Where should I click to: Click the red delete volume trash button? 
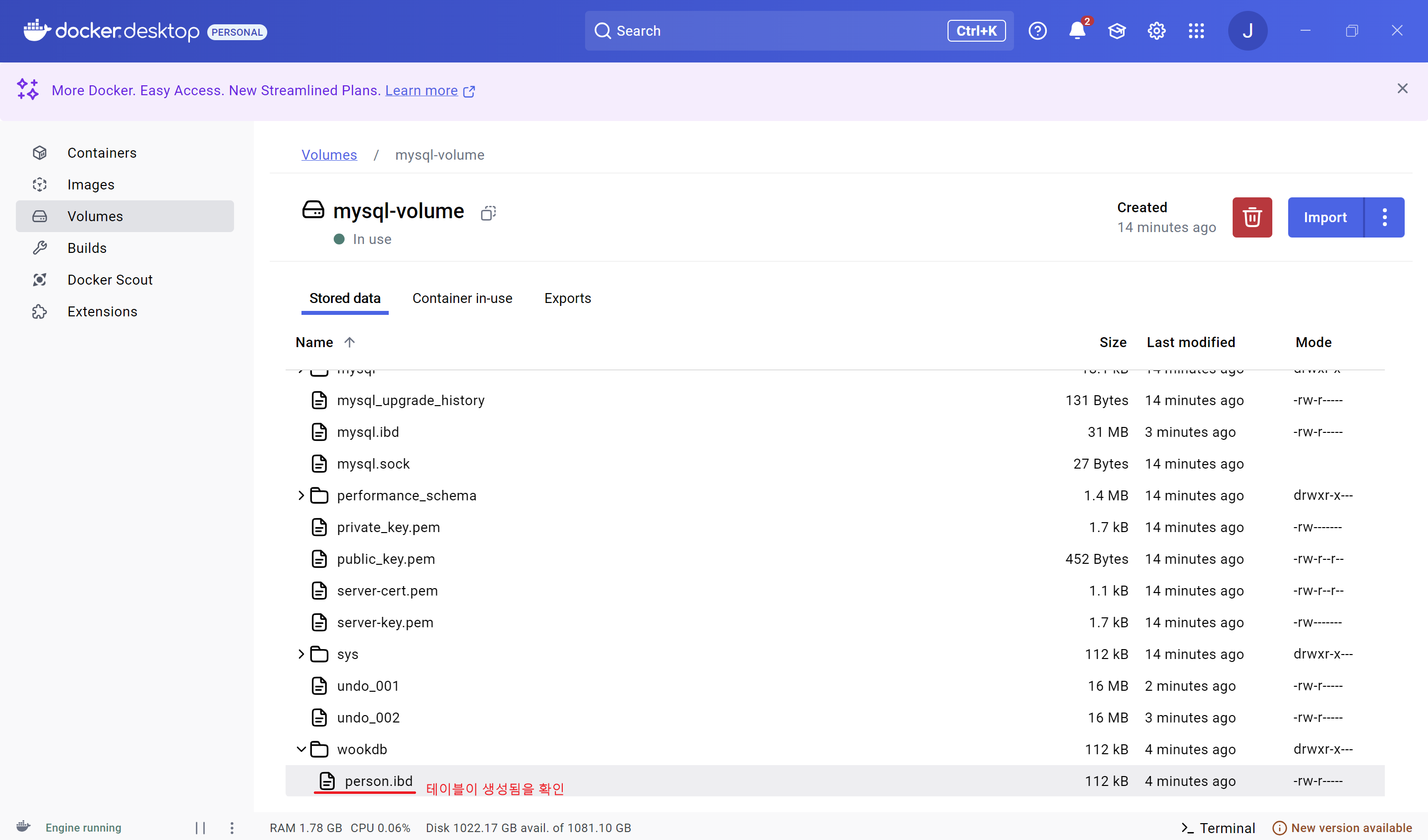(1252, 217)
